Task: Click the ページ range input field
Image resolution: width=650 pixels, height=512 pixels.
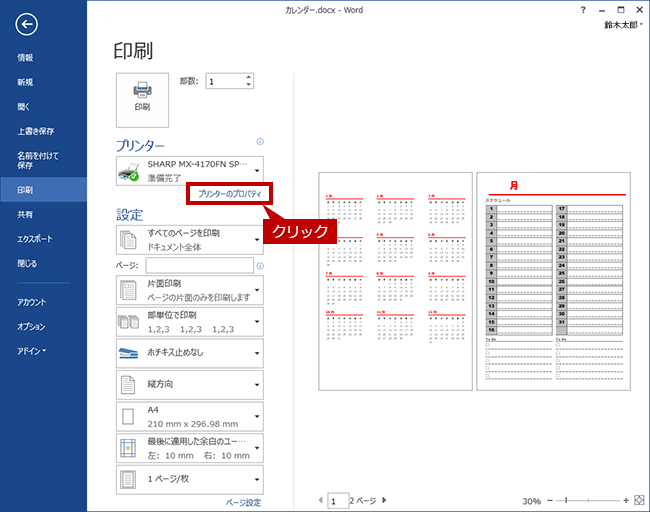Action: [199, 265]
